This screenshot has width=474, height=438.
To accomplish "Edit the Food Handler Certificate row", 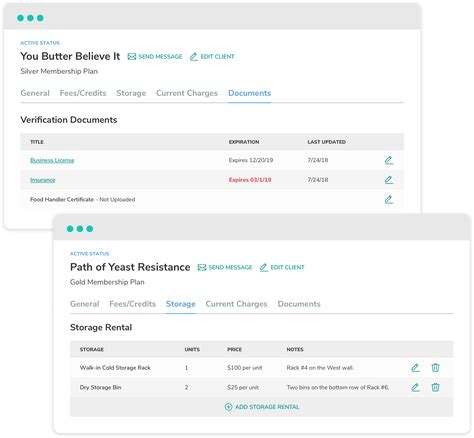I will 389,200.
